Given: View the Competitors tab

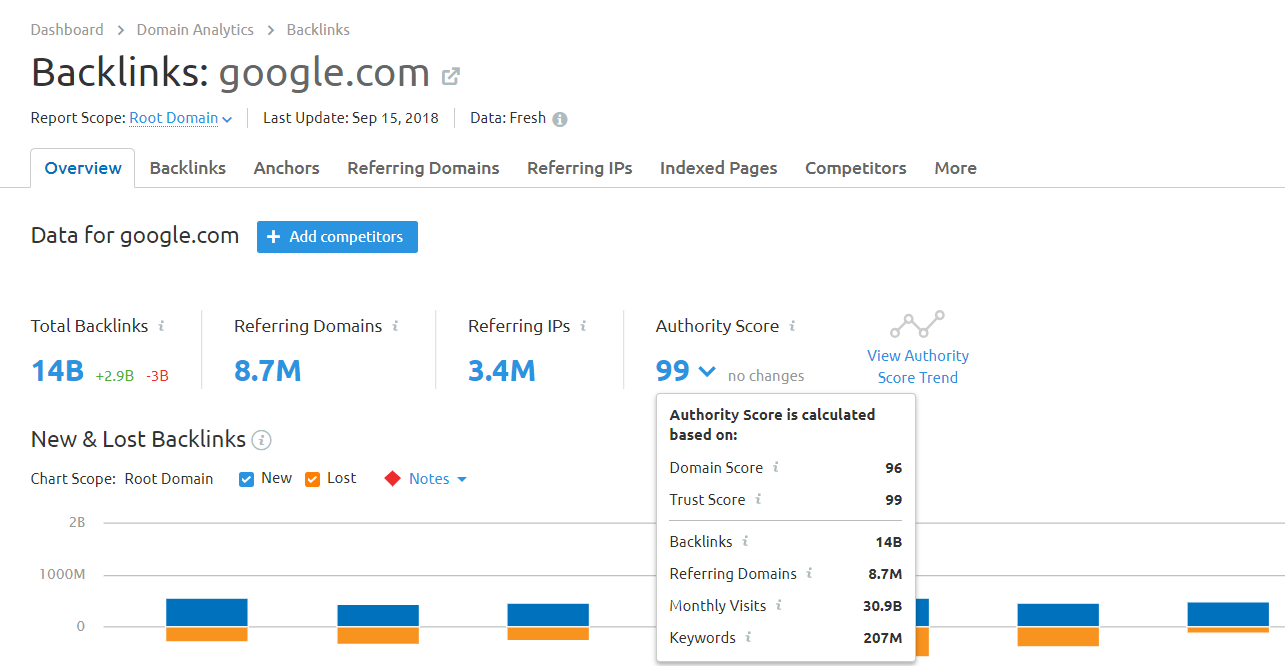Looking at the screenshot, I should (856, 168).
